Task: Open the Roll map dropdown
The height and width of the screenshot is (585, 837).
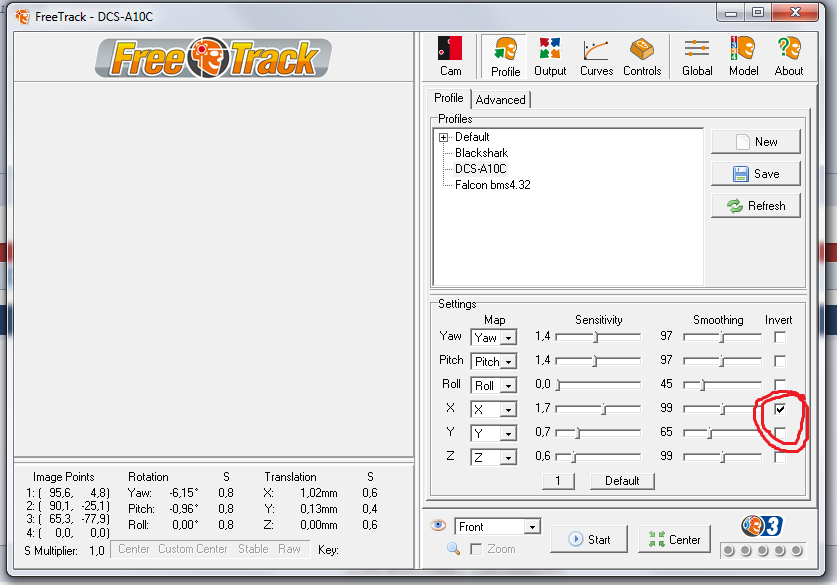Action: coord(509,385)
